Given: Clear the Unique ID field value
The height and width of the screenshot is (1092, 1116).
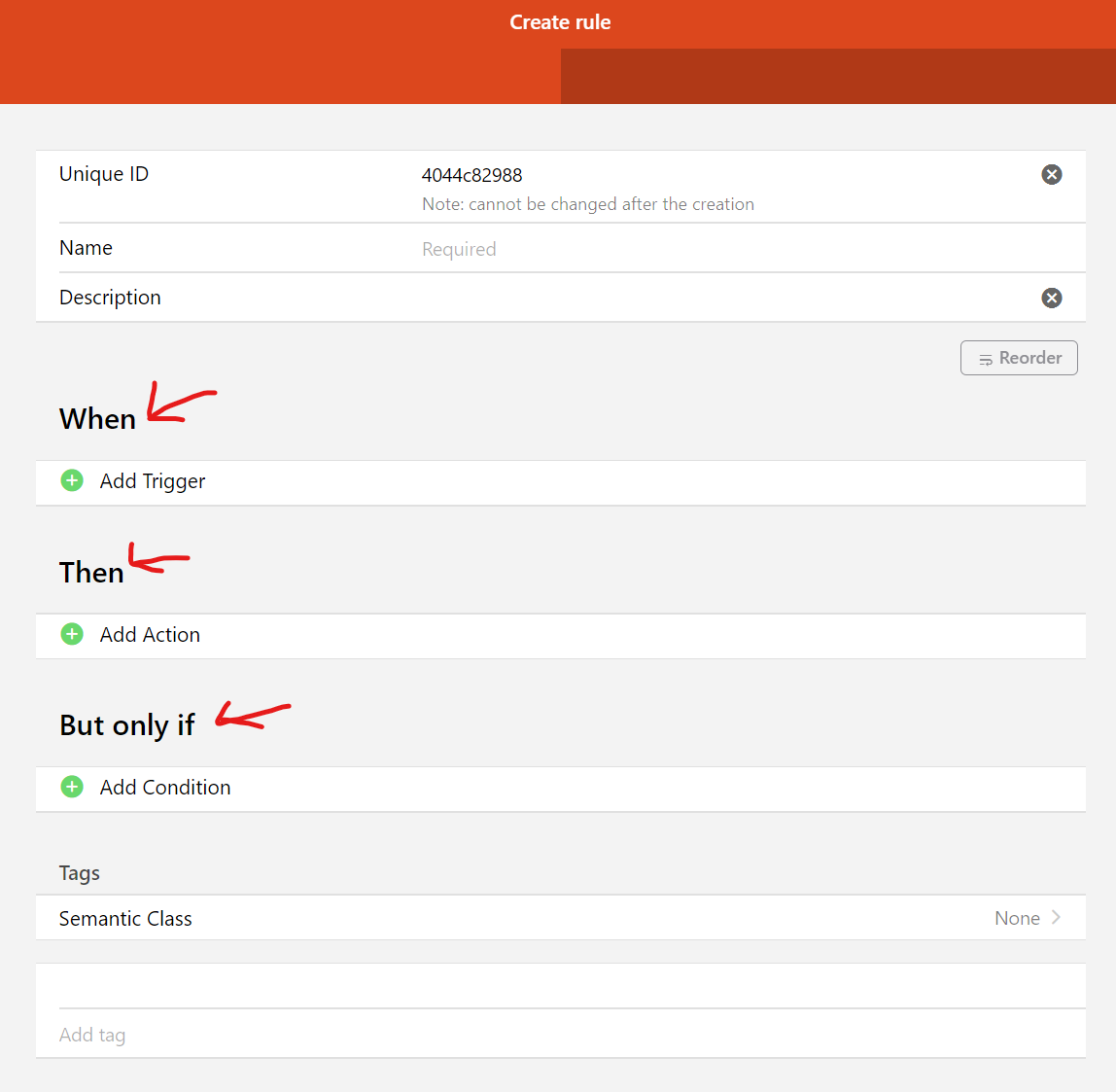Looking at the screenshot, I should [1051, 174].
